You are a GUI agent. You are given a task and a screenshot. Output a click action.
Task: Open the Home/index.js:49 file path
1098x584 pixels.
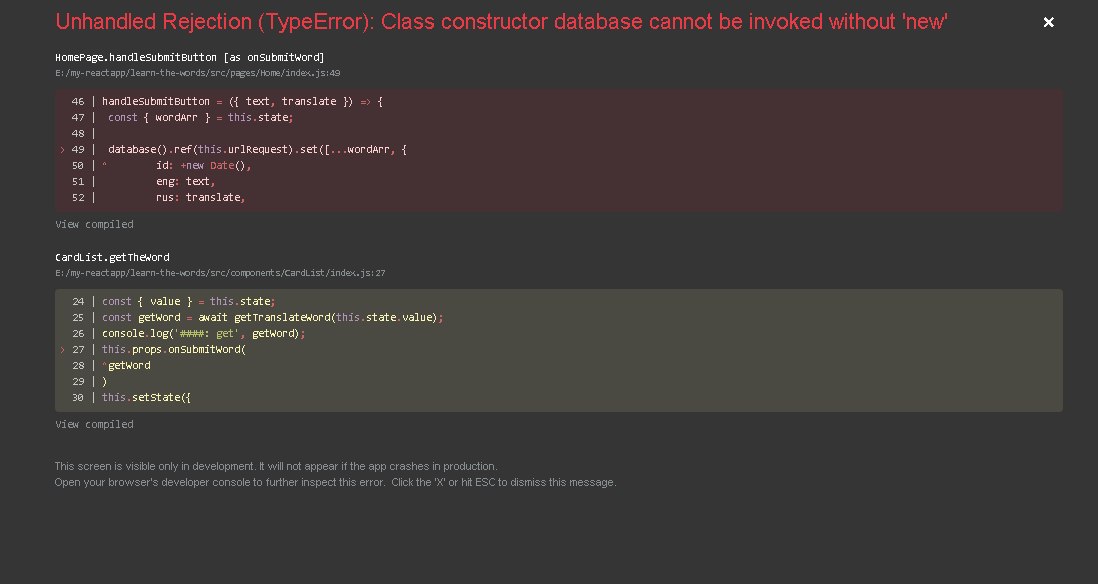click(x=198, y=72)
